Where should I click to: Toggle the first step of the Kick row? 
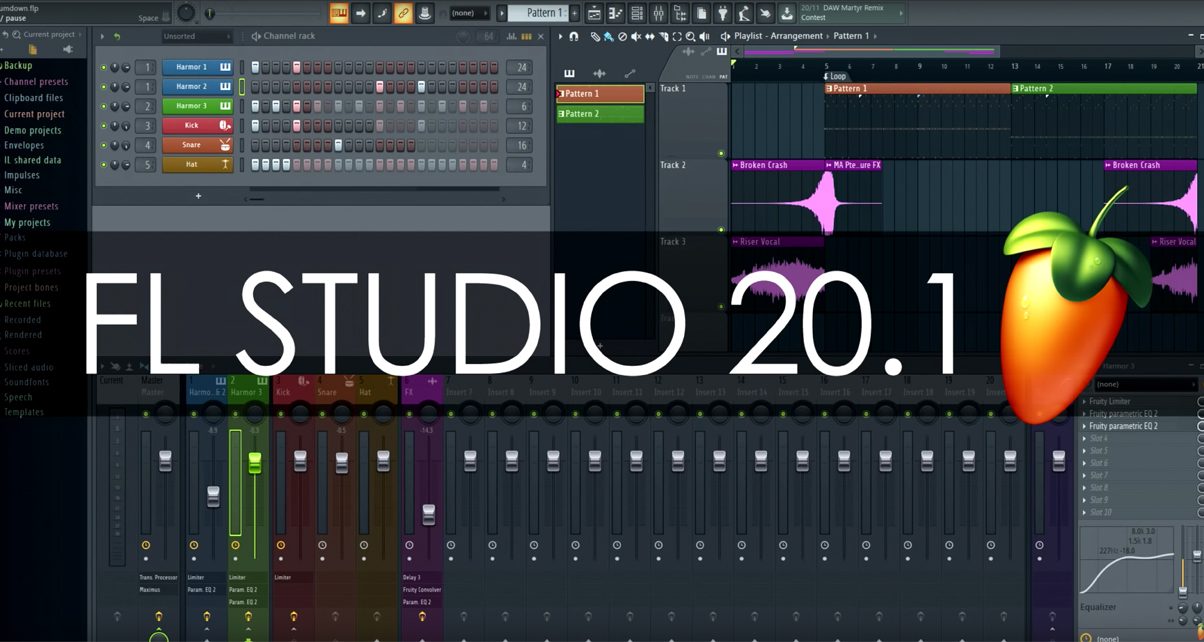click(255, 126)
